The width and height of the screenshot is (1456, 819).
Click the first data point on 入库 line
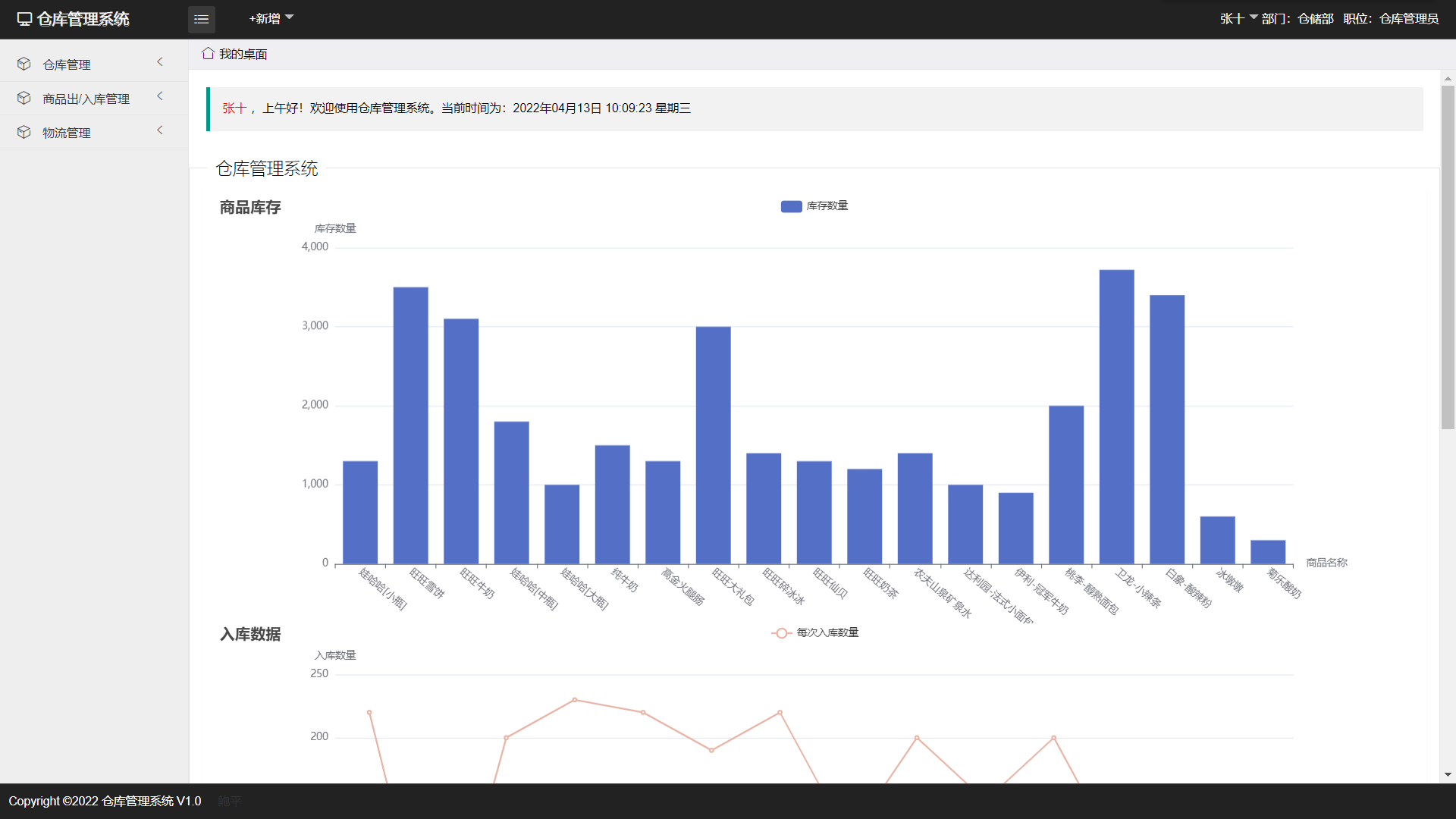click(x=369, y=713)
